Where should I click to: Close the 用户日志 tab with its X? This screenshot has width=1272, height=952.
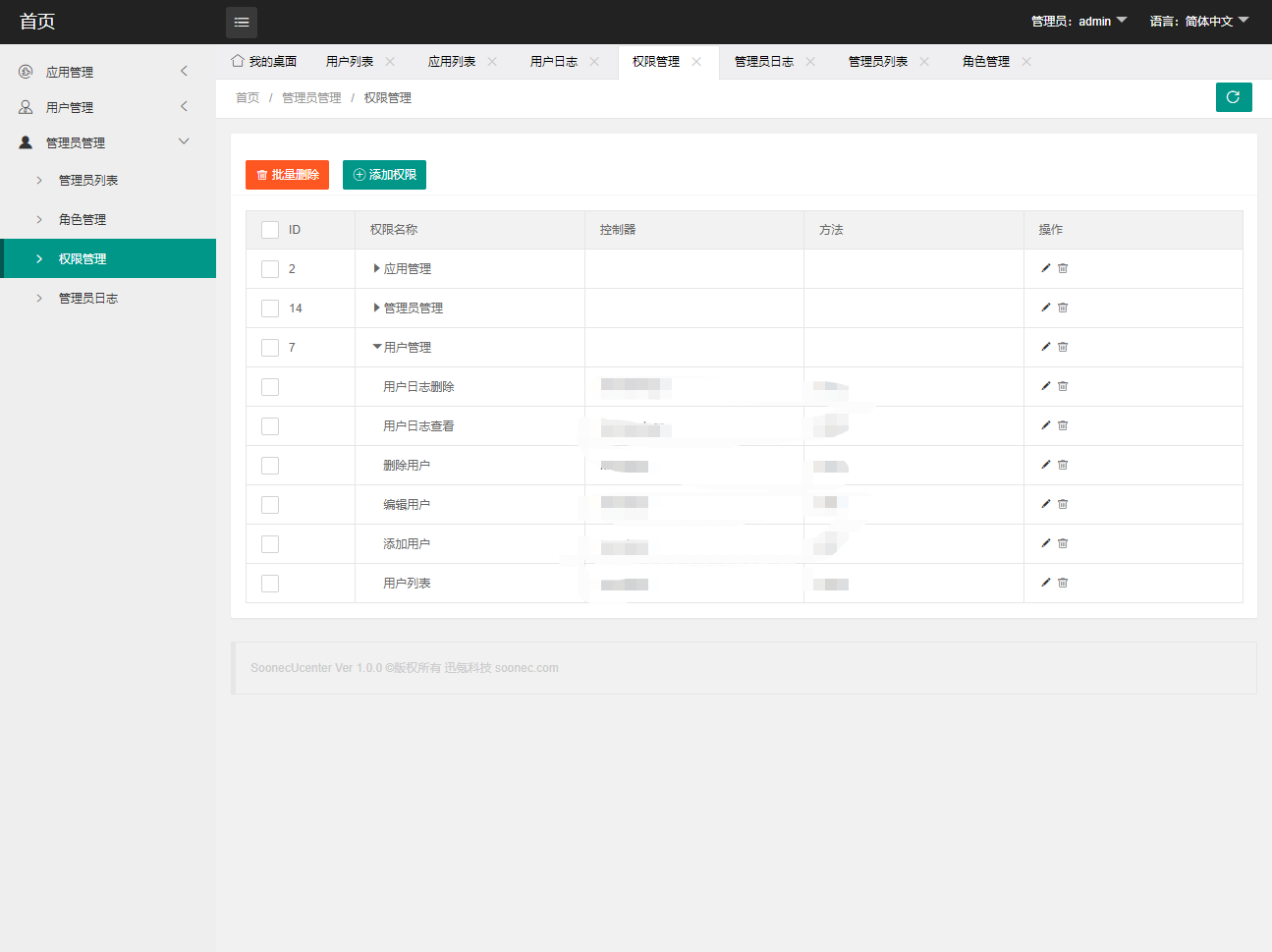tap(594, 61)
